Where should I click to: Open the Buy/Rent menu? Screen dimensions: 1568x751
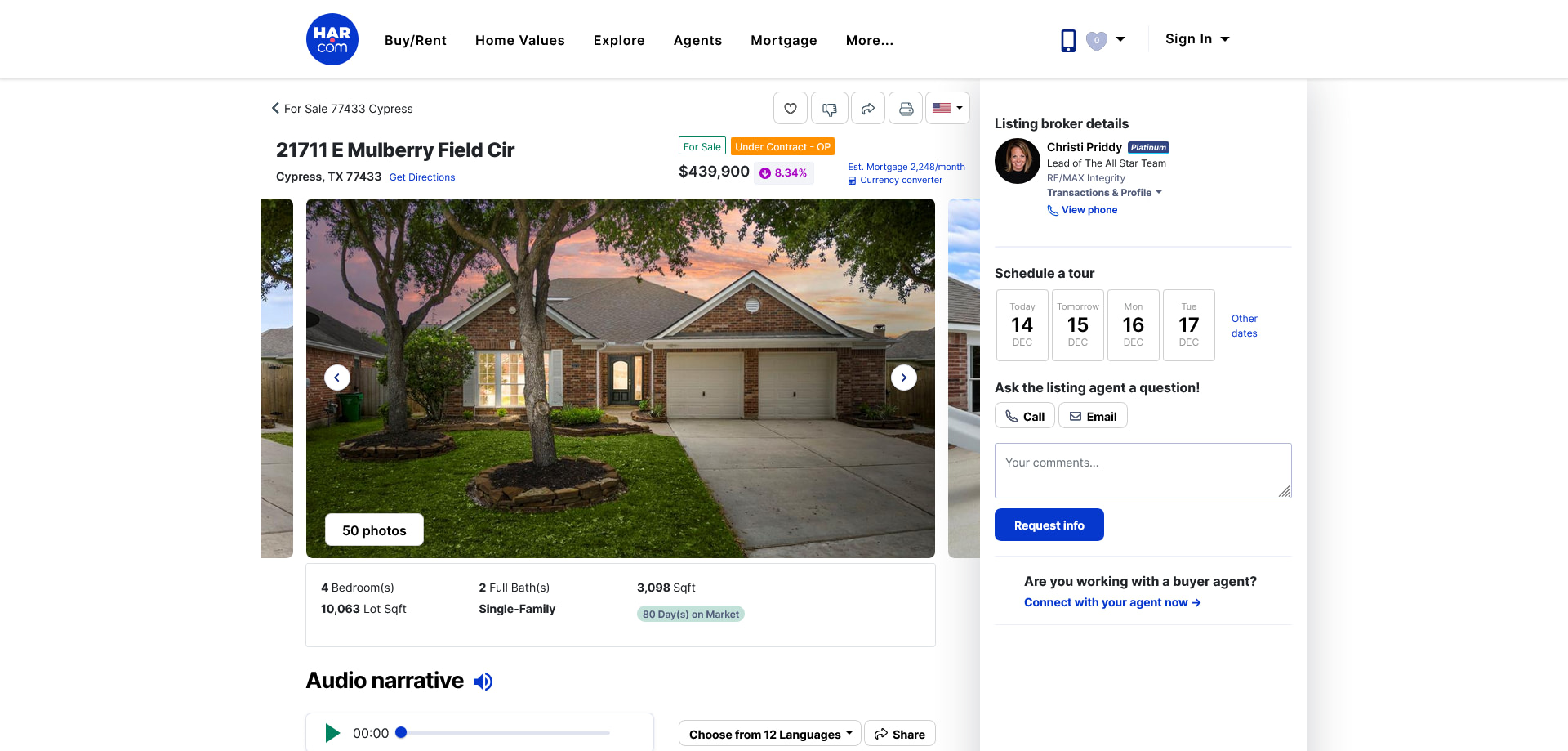(x=416, y=40)
